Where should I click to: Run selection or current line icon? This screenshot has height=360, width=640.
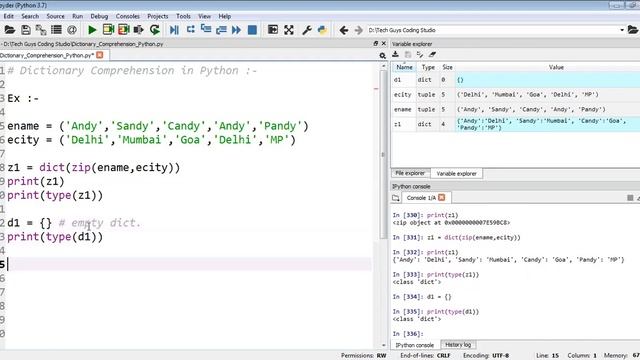pos(139,30)
